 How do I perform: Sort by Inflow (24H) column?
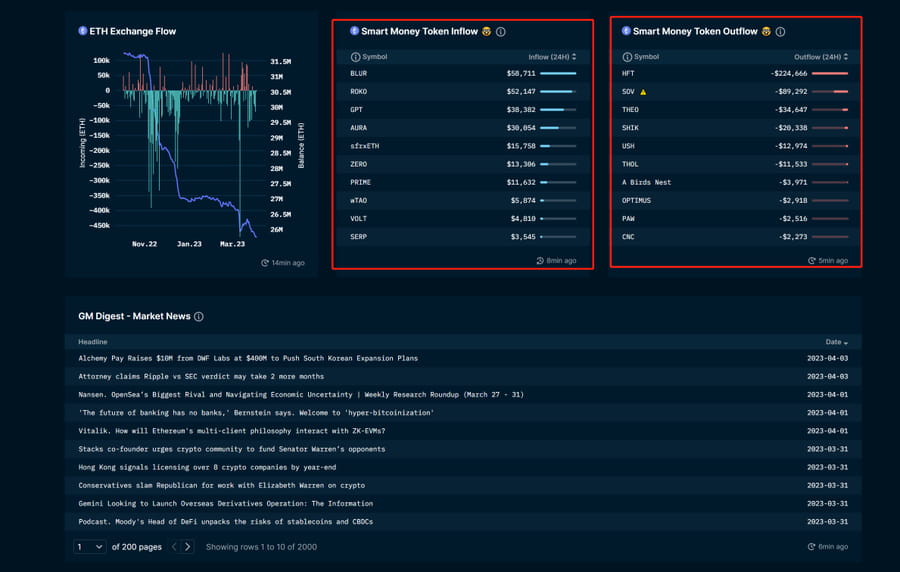552,57
